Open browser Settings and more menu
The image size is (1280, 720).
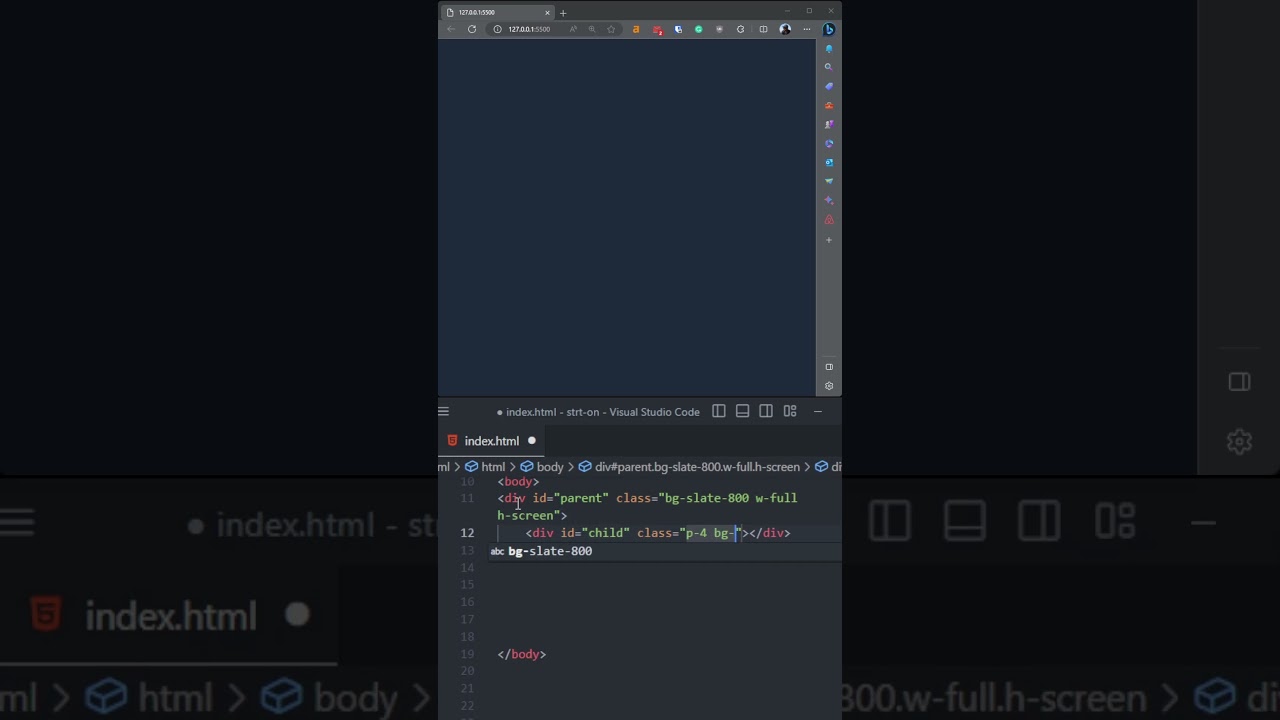(807, 29)
